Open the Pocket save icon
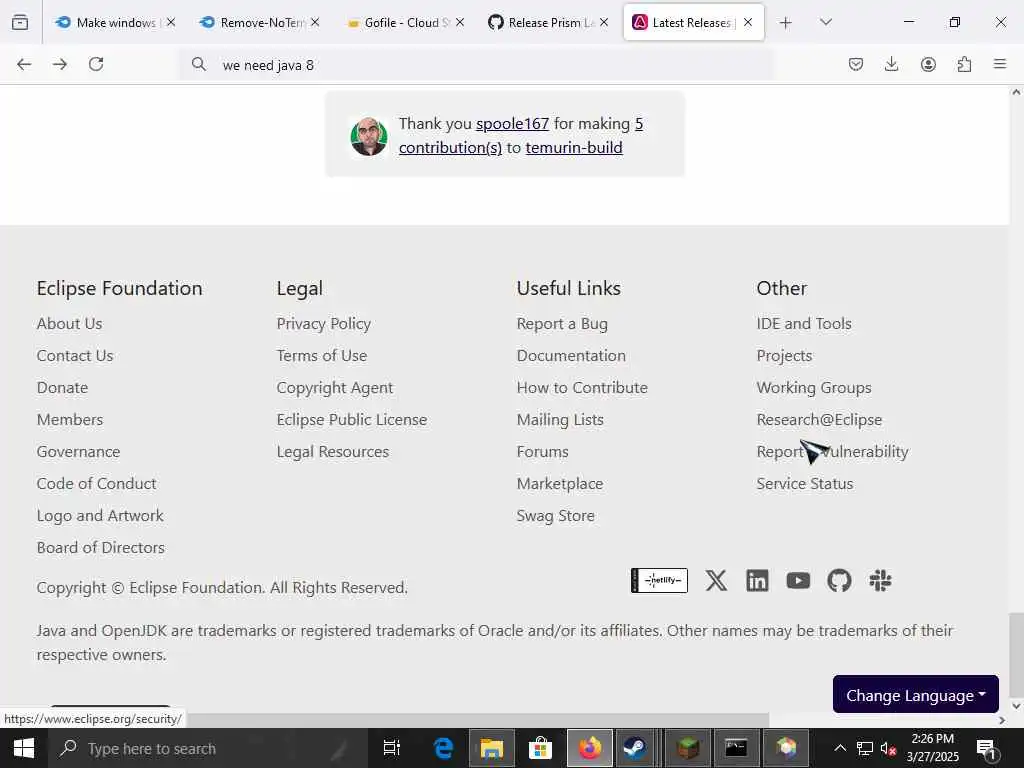 click(x=856, y=64)
